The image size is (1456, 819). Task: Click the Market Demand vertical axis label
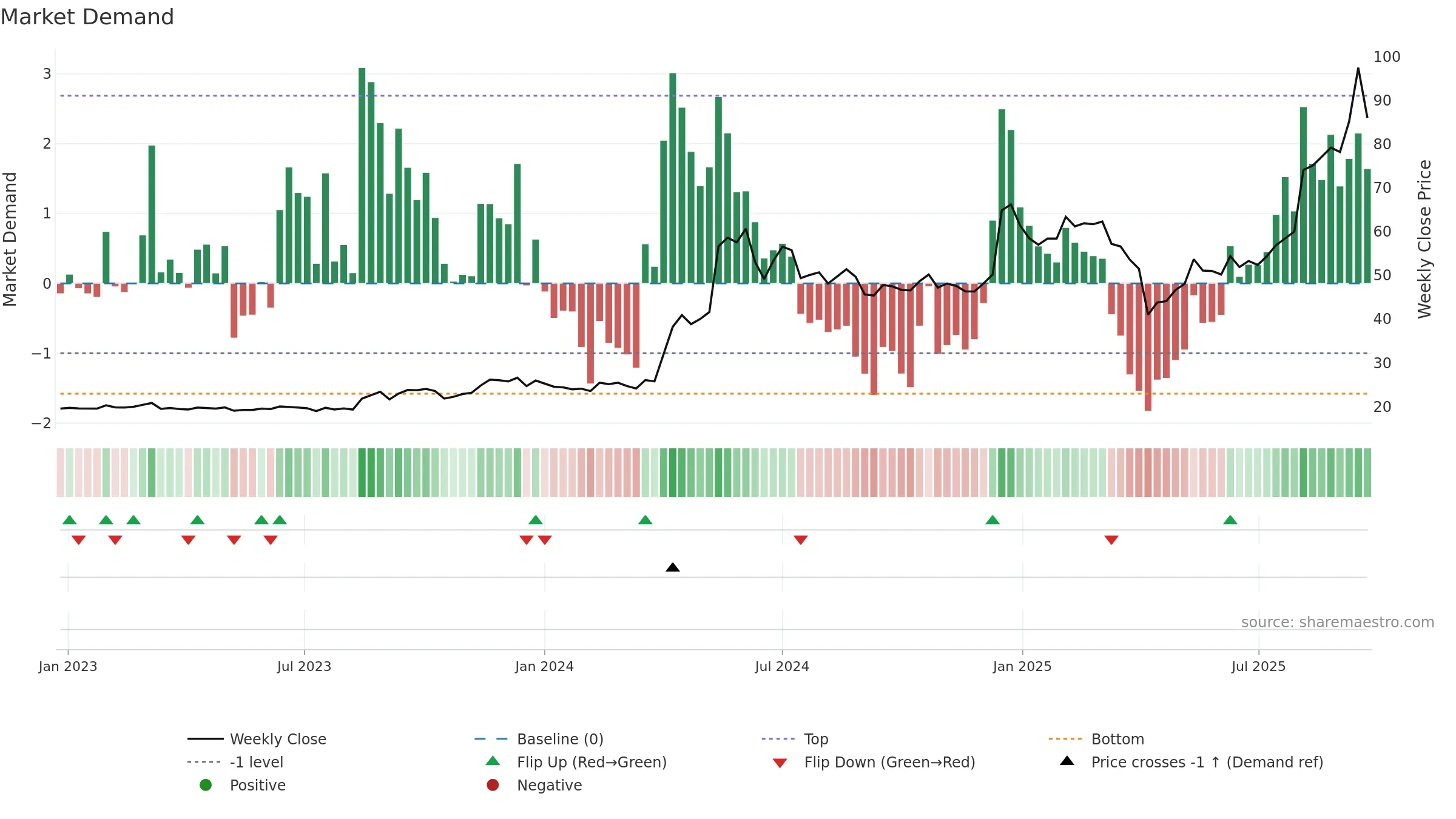10,239
